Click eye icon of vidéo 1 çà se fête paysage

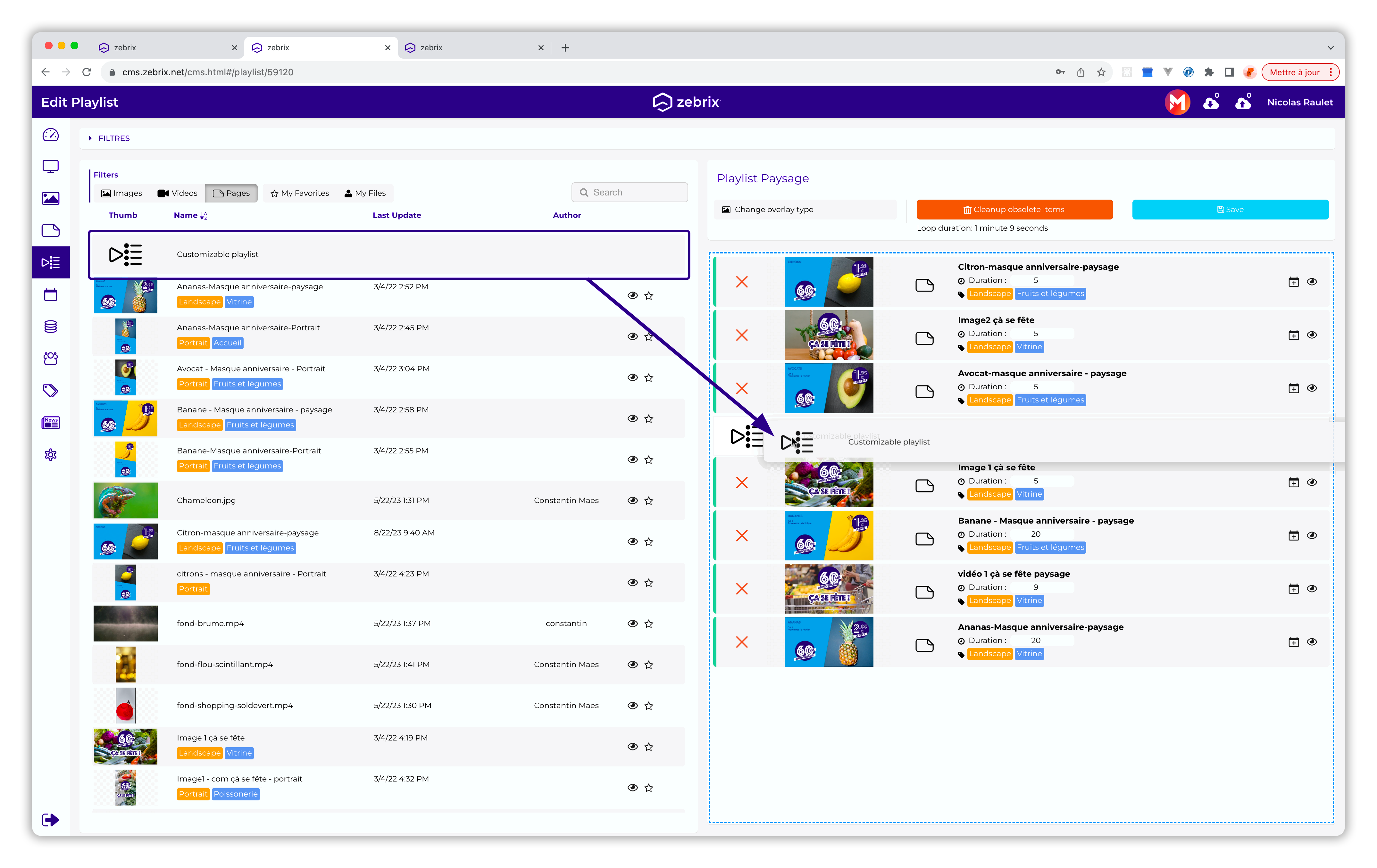1312,588
